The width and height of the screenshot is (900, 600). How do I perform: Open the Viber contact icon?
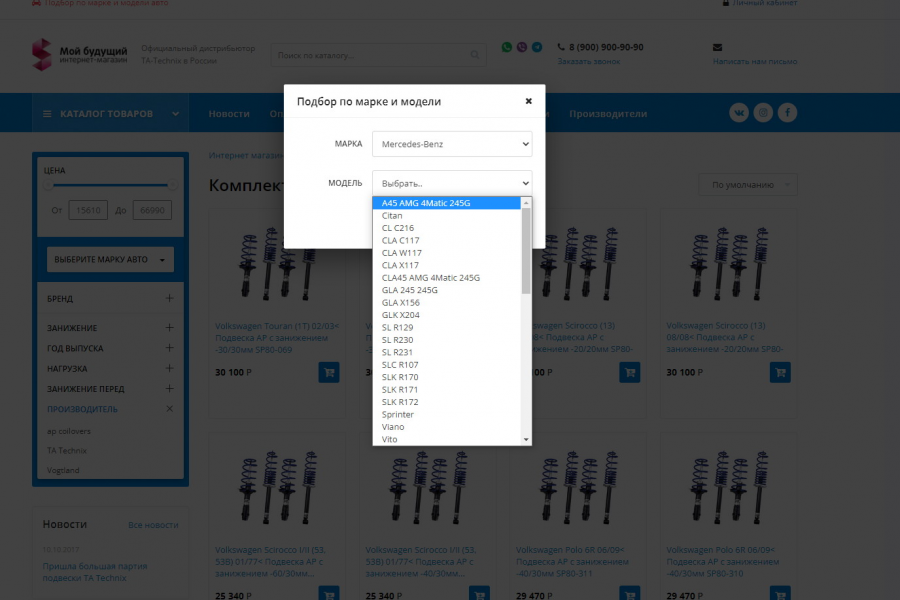coord(522,47)
